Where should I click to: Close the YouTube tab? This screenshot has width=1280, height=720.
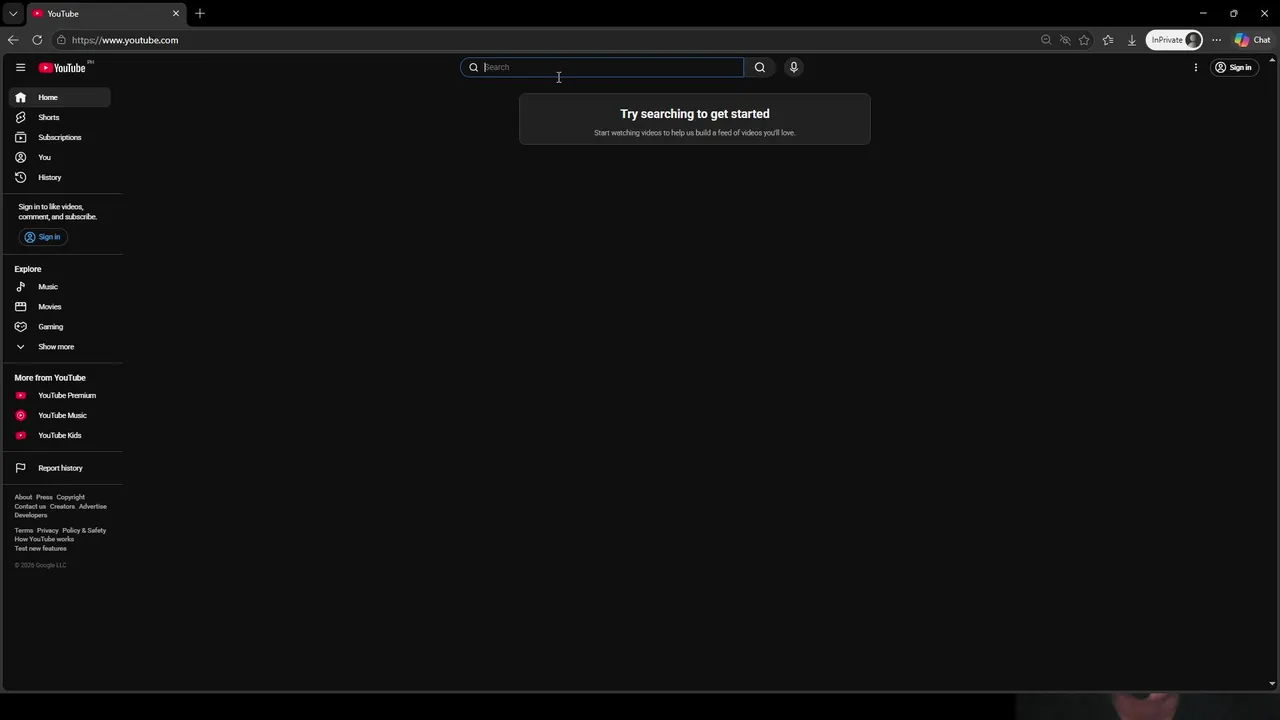point(176,13)
